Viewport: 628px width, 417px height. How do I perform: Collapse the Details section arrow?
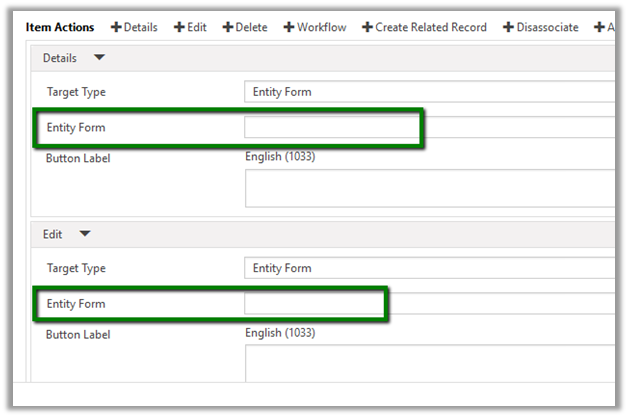click(x=99, y=59)
